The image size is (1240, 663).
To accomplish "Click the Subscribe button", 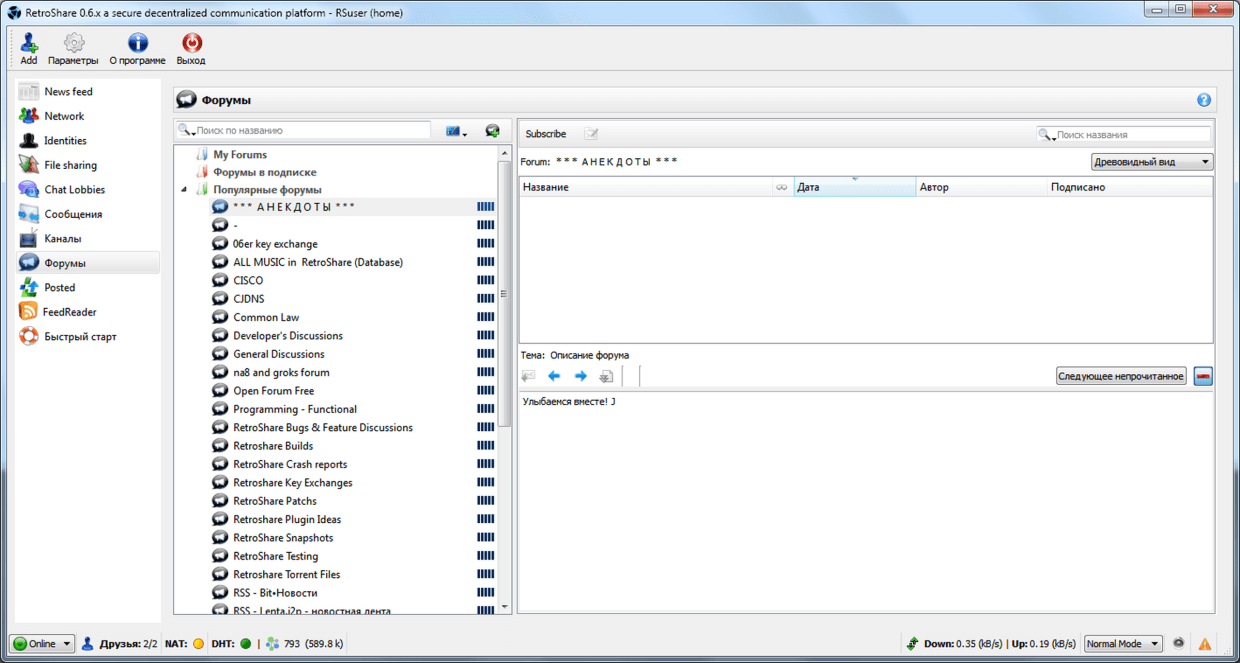I will coord(545,134).
